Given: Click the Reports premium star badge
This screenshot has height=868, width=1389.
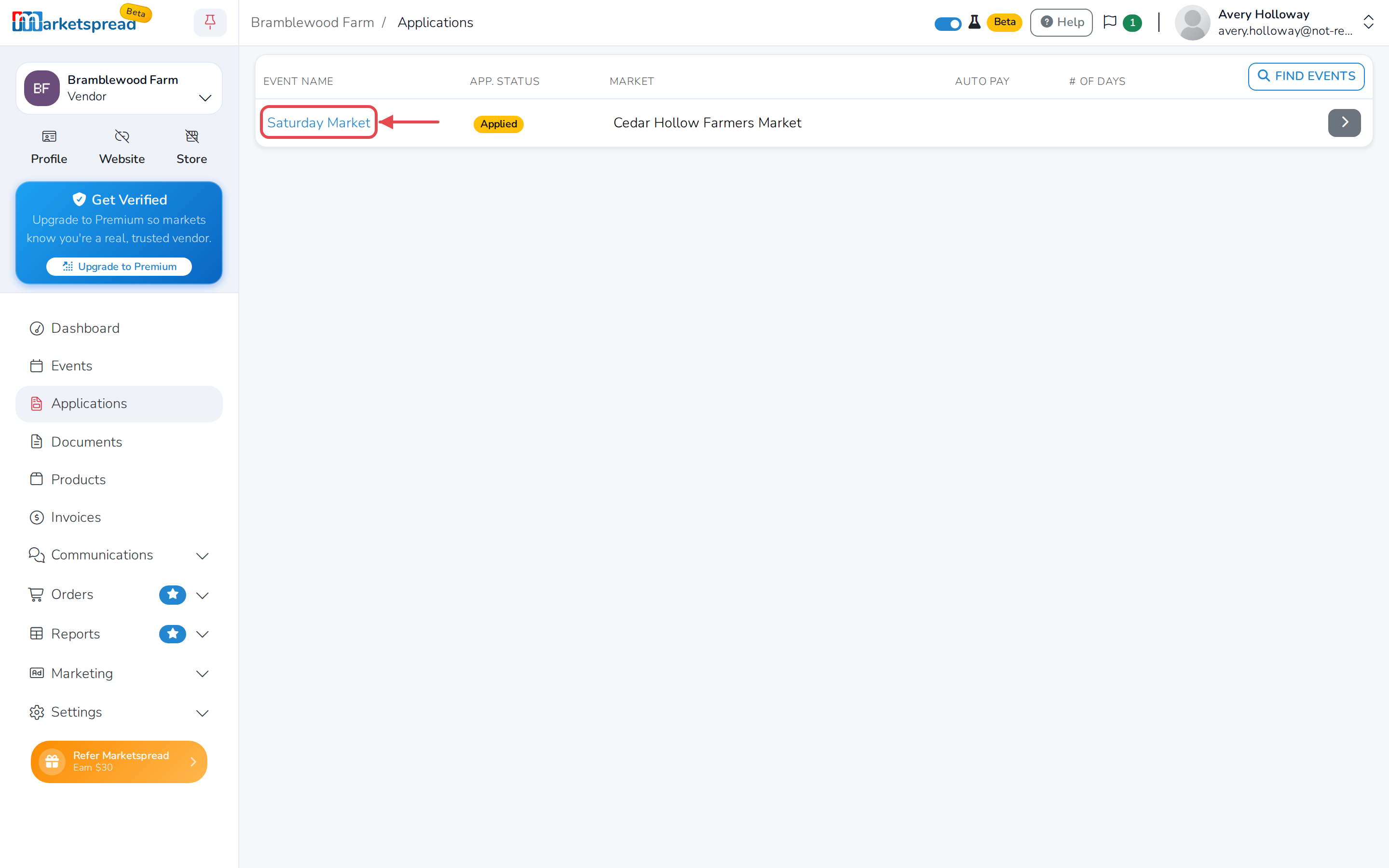Looking at the screenshot, I should 172,634.
